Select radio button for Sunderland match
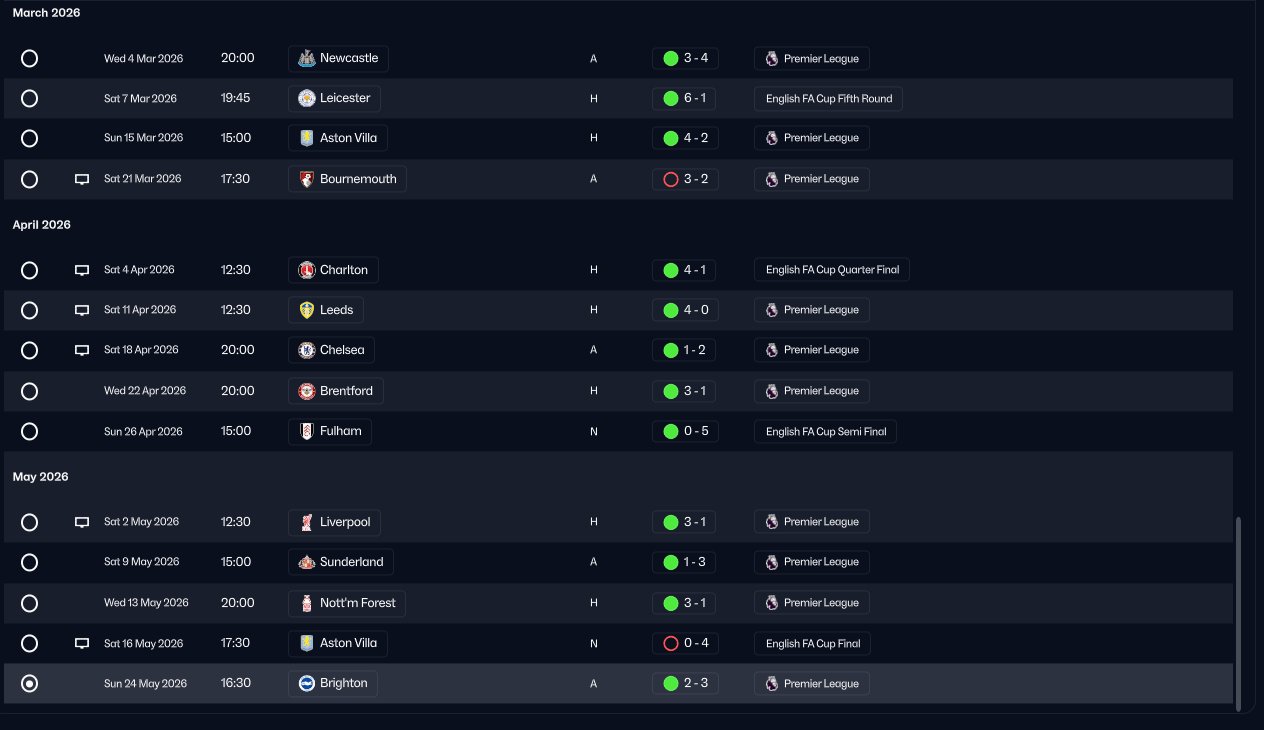The width and height of the screenshot is (1264, 730). pos(30,562)
